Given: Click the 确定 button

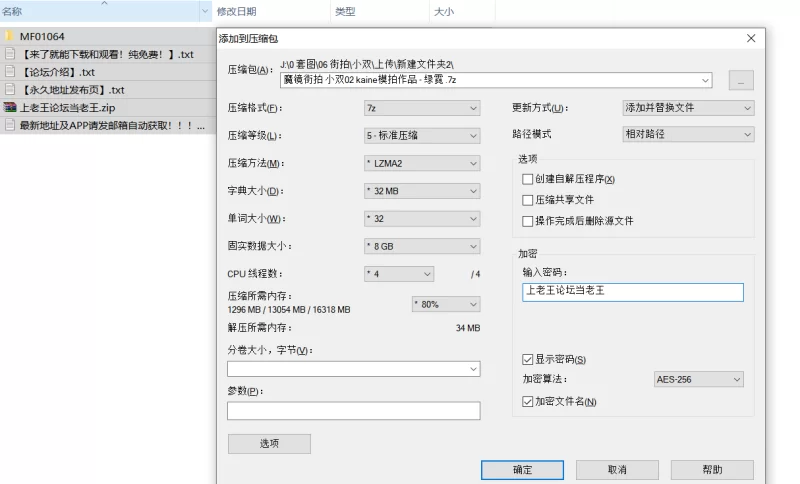Looking at the screenshot, I should click(522, 470).
